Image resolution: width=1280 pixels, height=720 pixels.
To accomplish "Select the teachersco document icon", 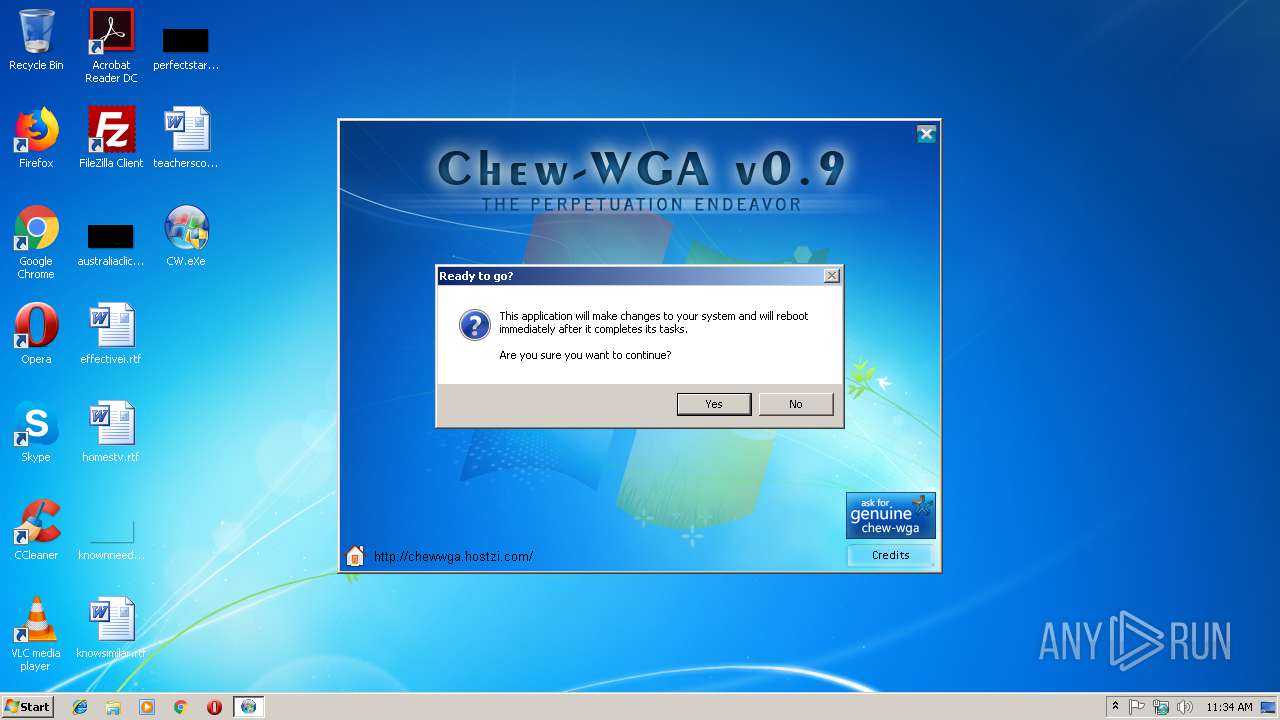I will (186, 138).
